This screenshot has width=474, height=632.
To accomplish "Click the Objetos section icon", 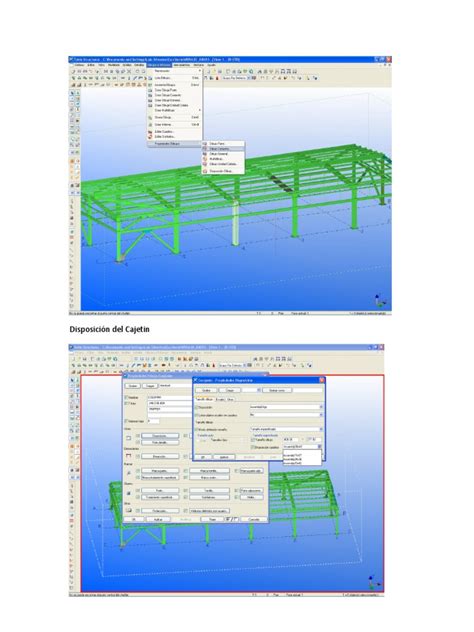I will (129, 493).
